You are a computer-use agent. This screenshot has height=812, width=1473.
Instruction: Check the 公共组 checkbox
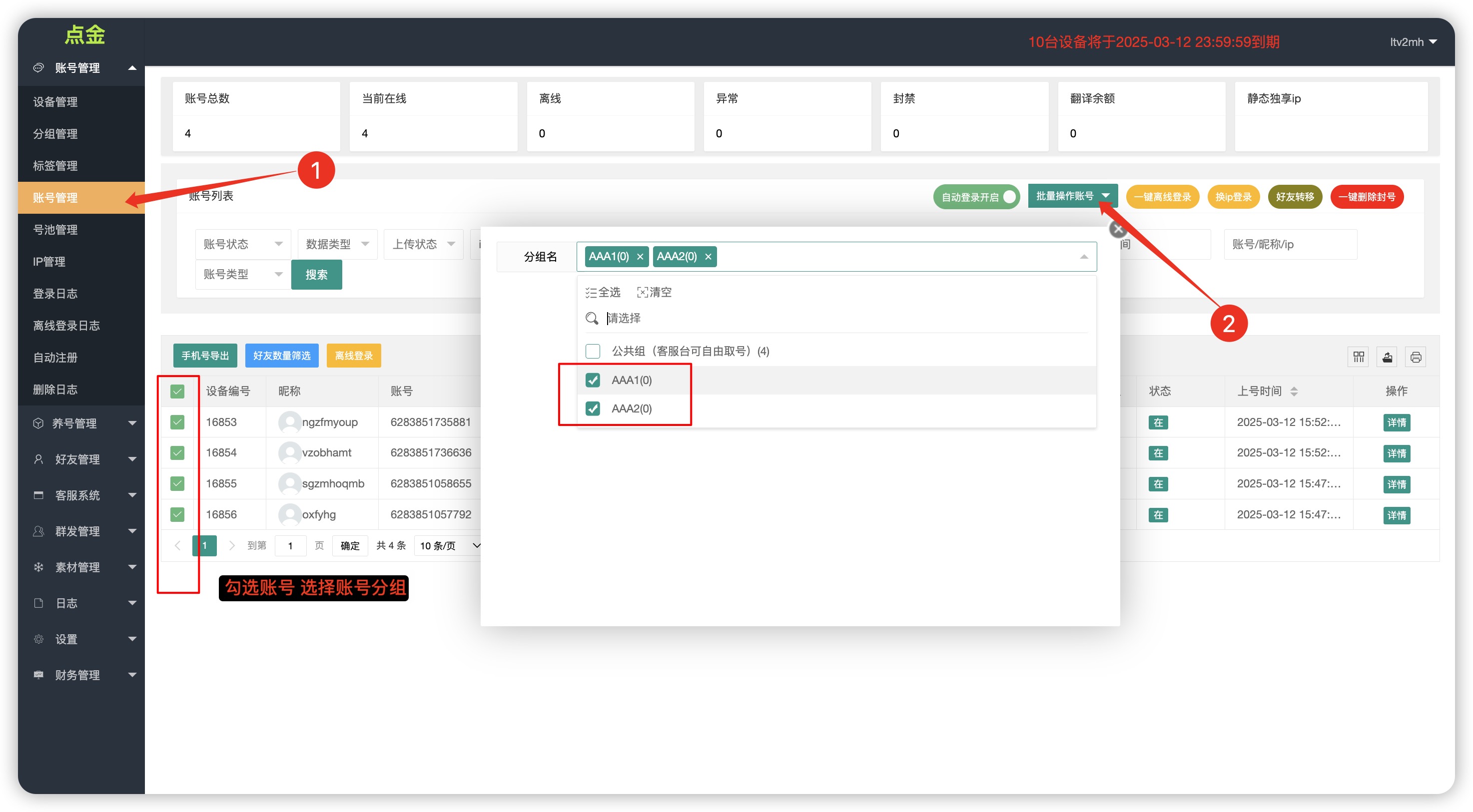(x=593, y=351)
